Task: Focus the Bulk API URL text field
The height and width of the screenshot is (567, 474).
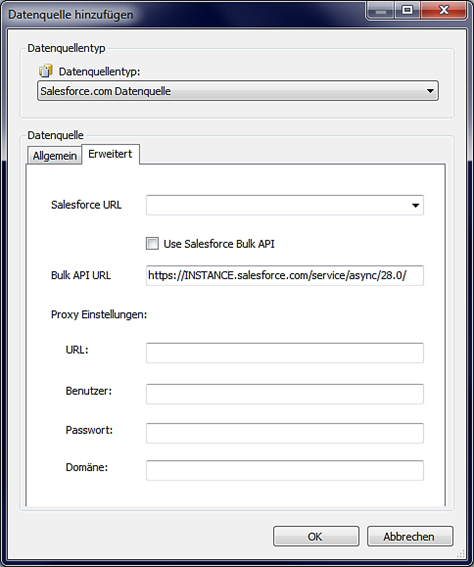Action: tap(285, 276)
